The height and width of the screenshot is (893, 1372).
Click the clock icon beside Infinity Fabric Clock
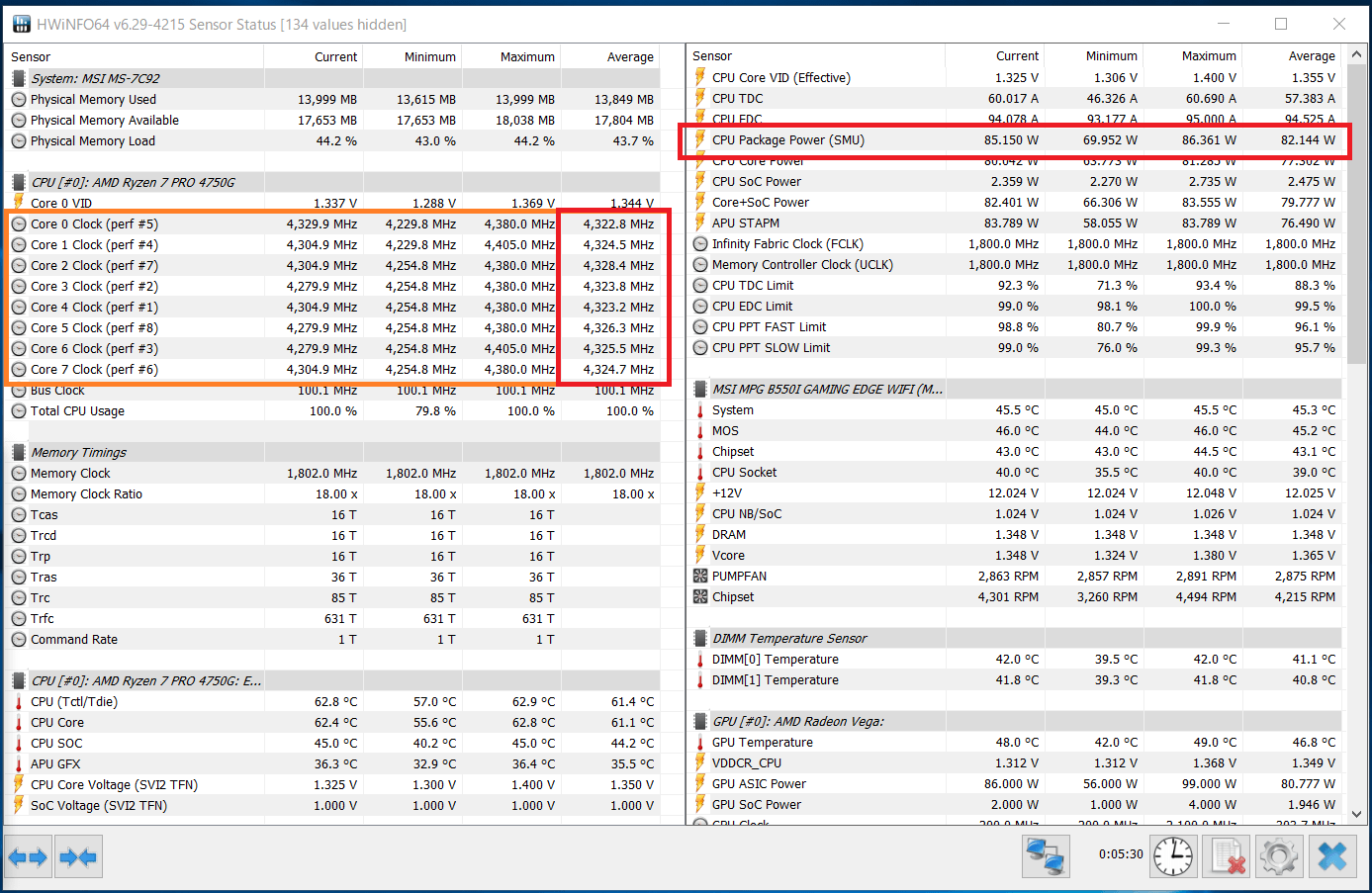coord(700,243)
